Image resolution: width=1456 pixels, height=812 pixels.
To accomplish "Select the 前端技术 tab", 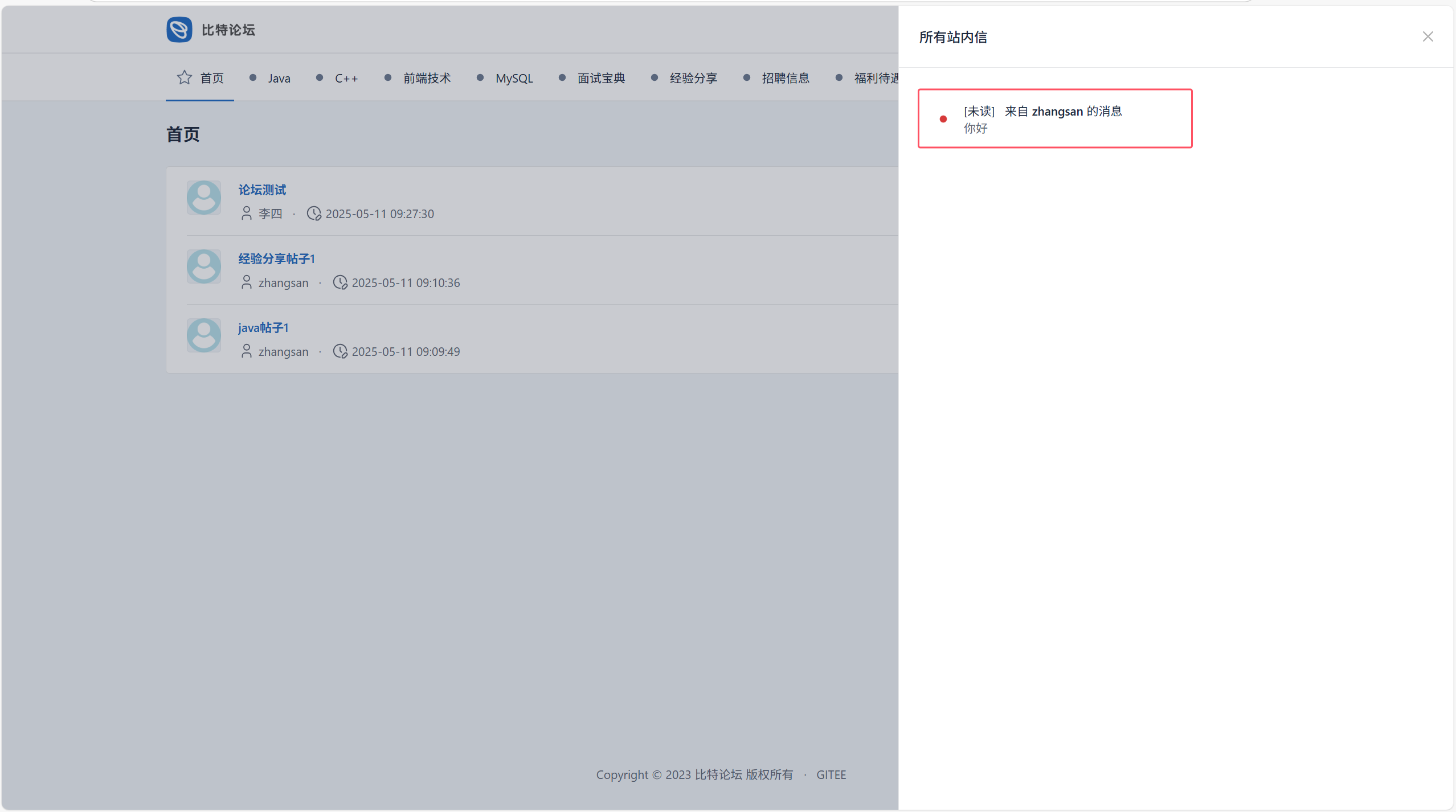I will coord(427,79).
